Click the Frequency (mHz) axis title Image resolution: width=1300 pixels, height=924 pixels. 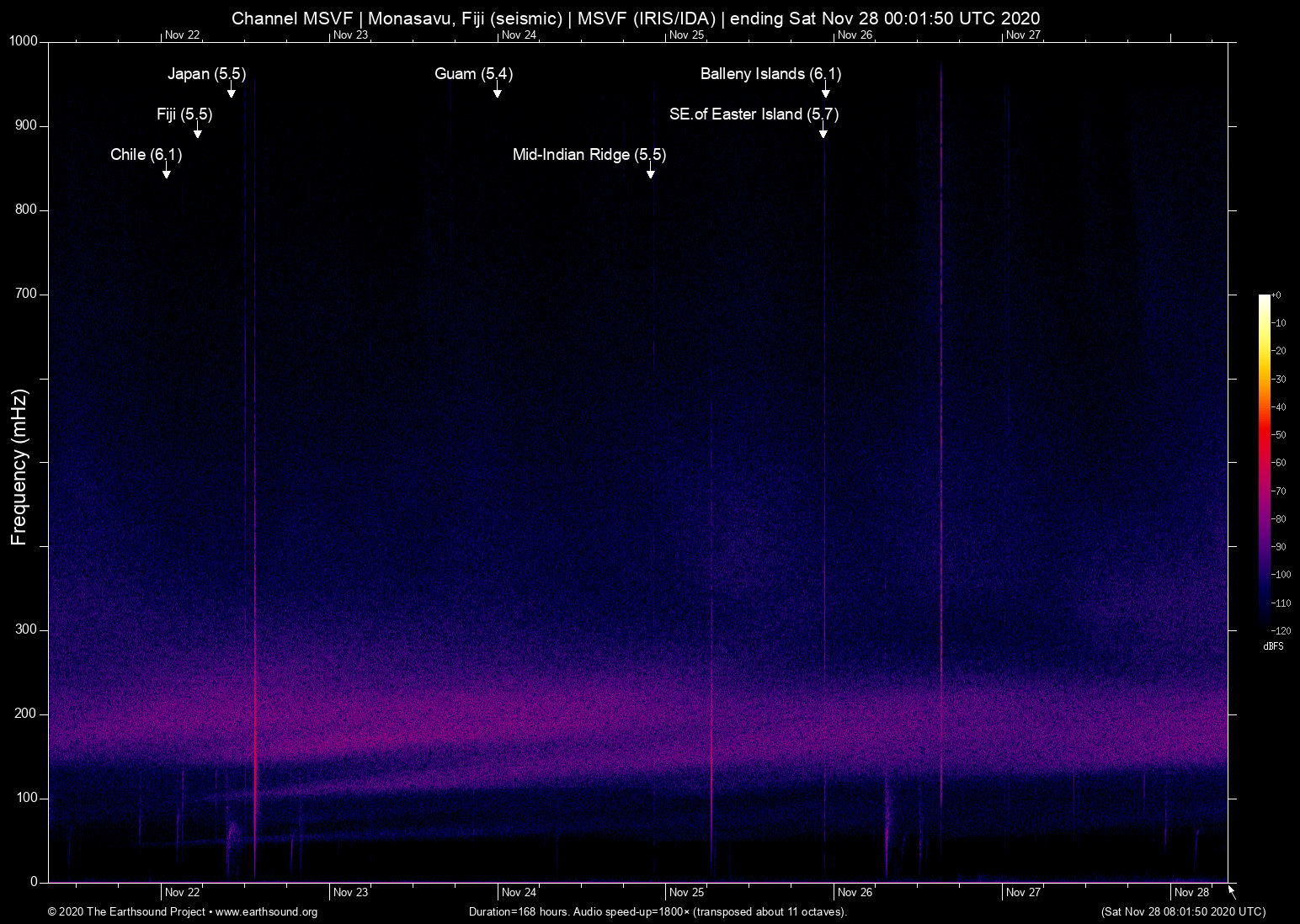(19, 467)
